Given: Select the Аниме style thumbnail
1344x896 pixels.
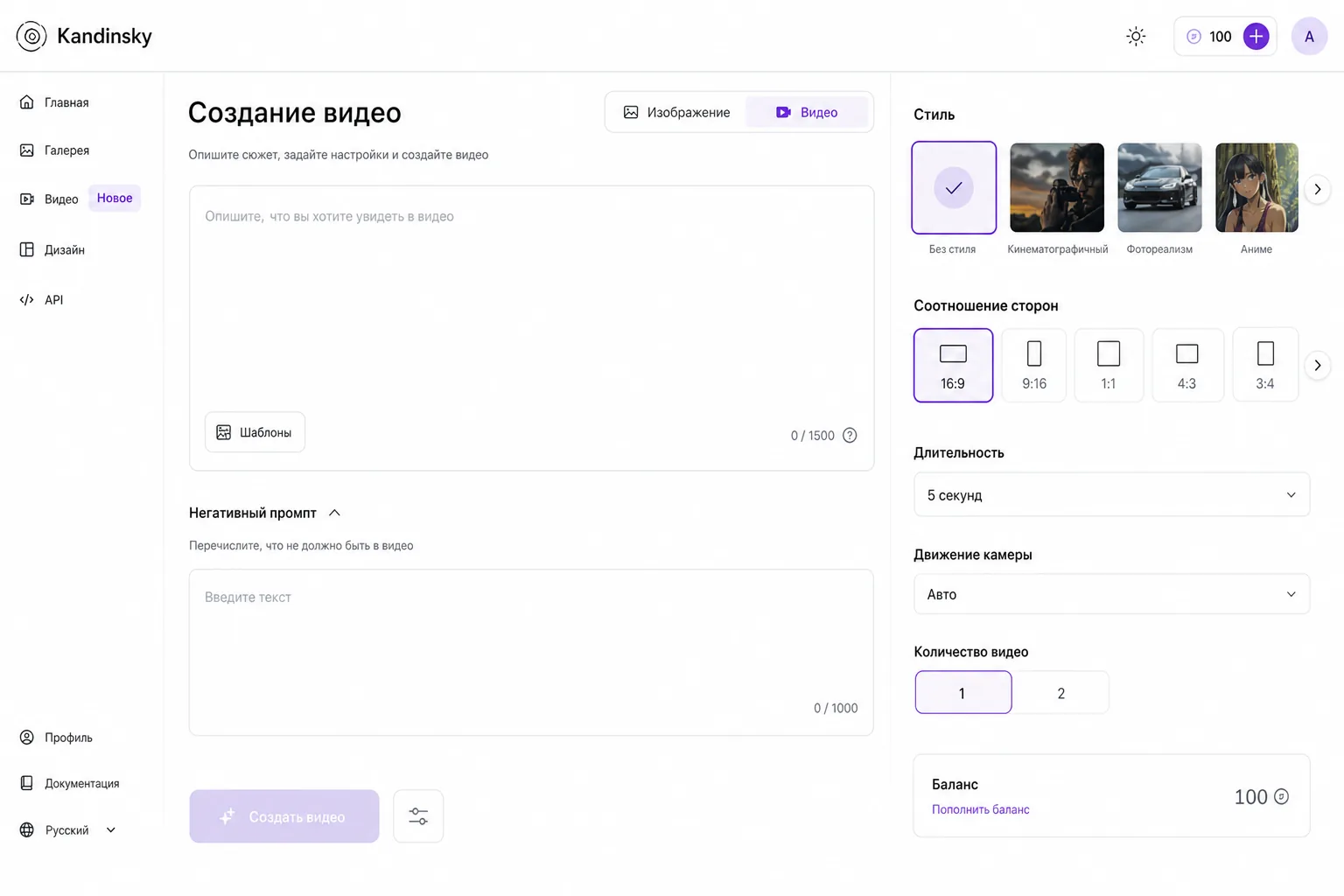Looking at the screenshot, I should click(1256, 187).
